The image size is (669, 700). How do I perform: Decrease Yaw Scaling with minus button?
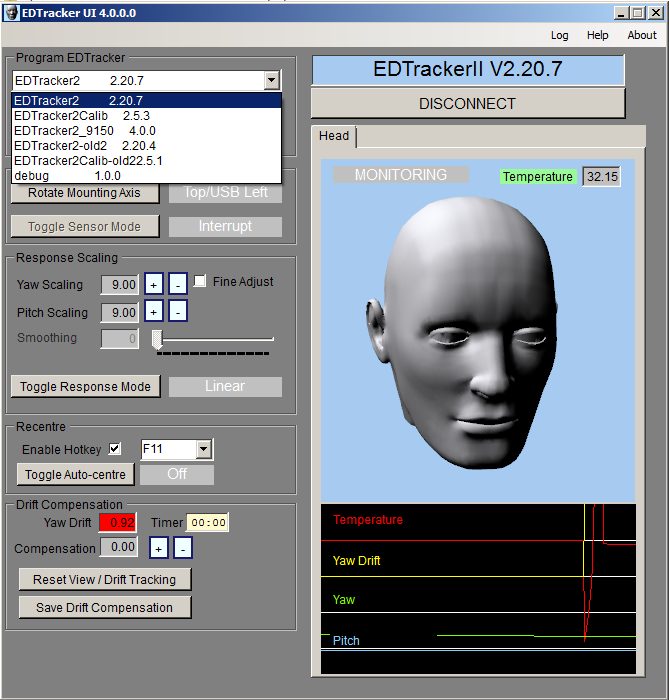click(178, 284)
